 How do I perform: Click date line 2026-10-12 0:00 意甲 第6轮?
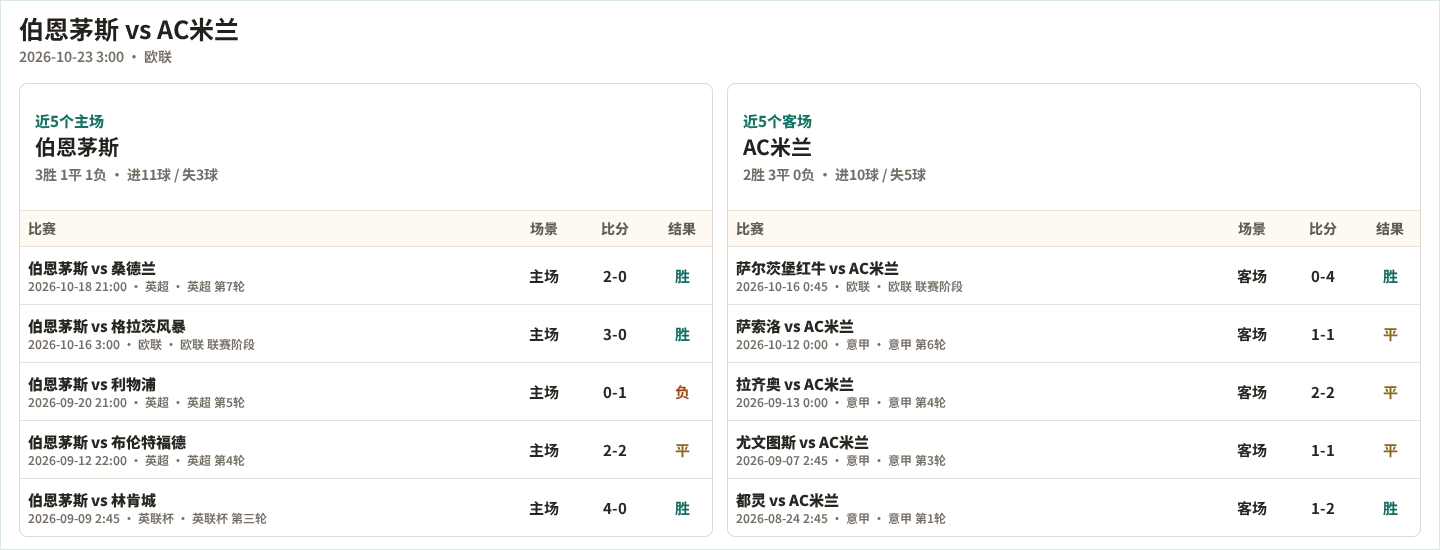coord(841,344)
